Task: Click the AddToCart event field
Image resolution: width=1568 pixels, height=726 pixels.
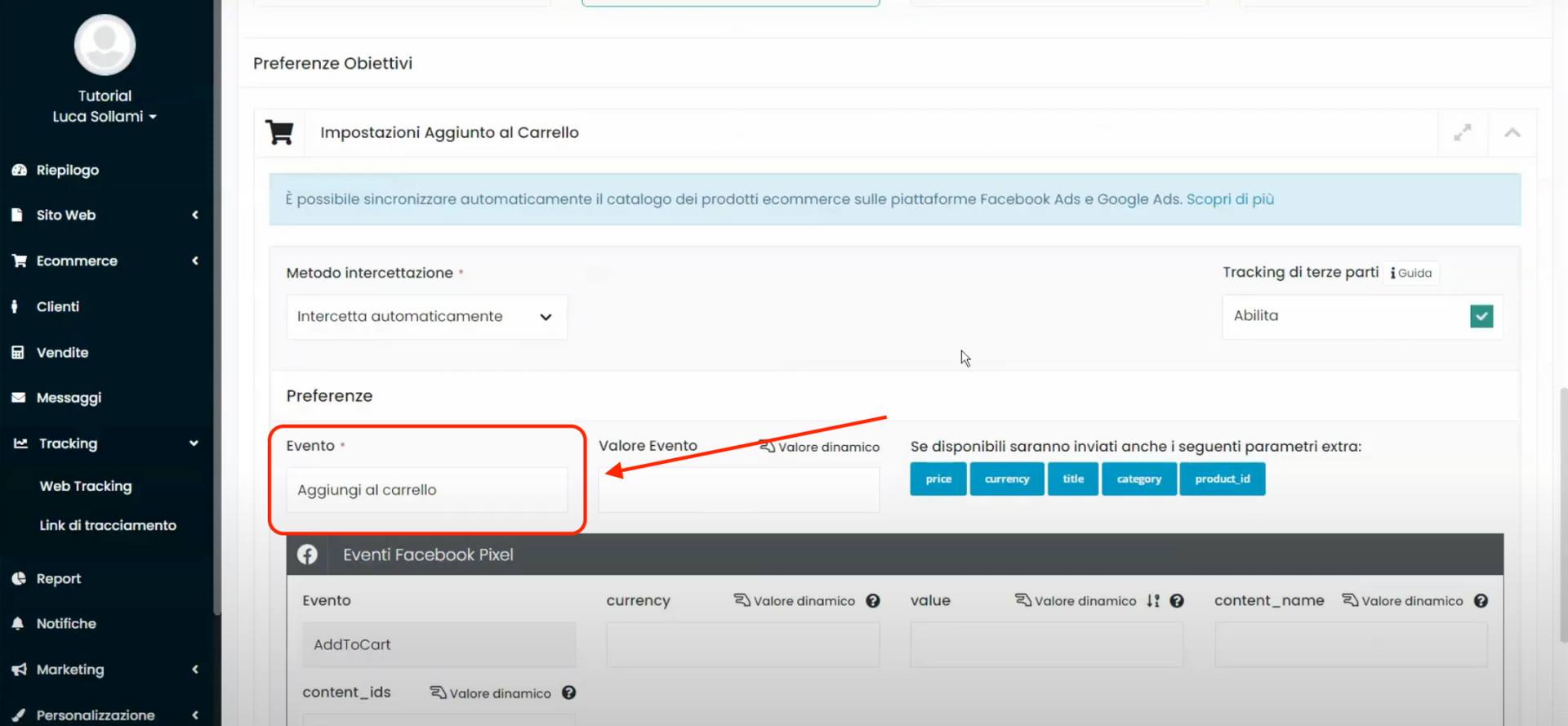Action: 439,644
